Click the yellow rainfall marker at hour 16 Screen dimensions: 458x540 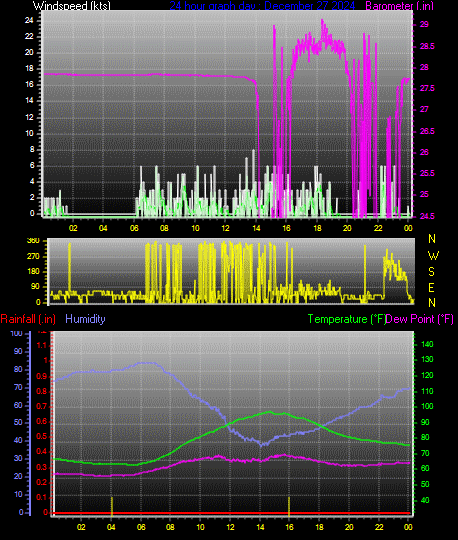(x=289, y=506)
